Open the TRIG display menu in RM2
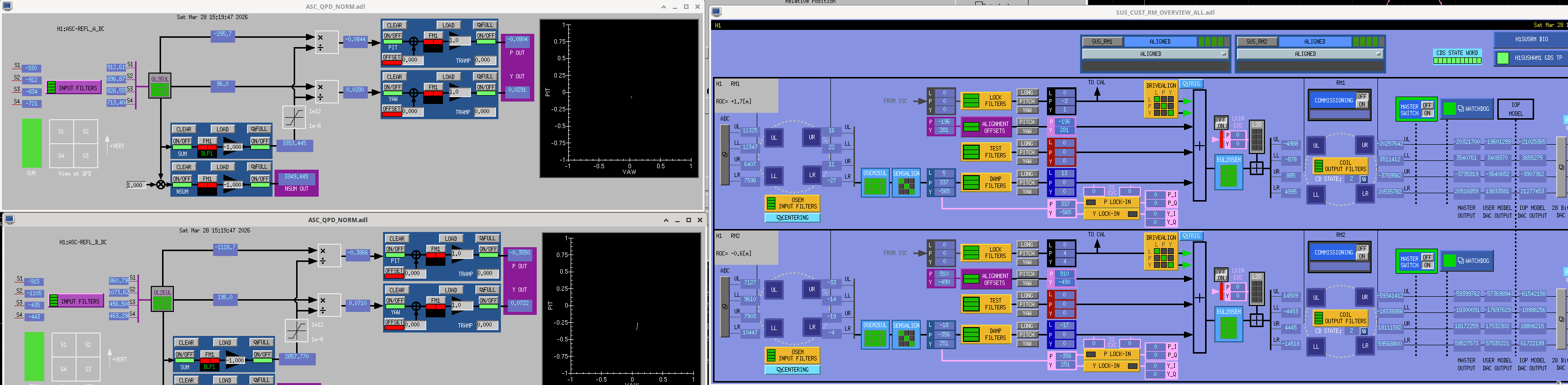The width and height of the screenshot is (1568, 385). tap(1191, 236)
